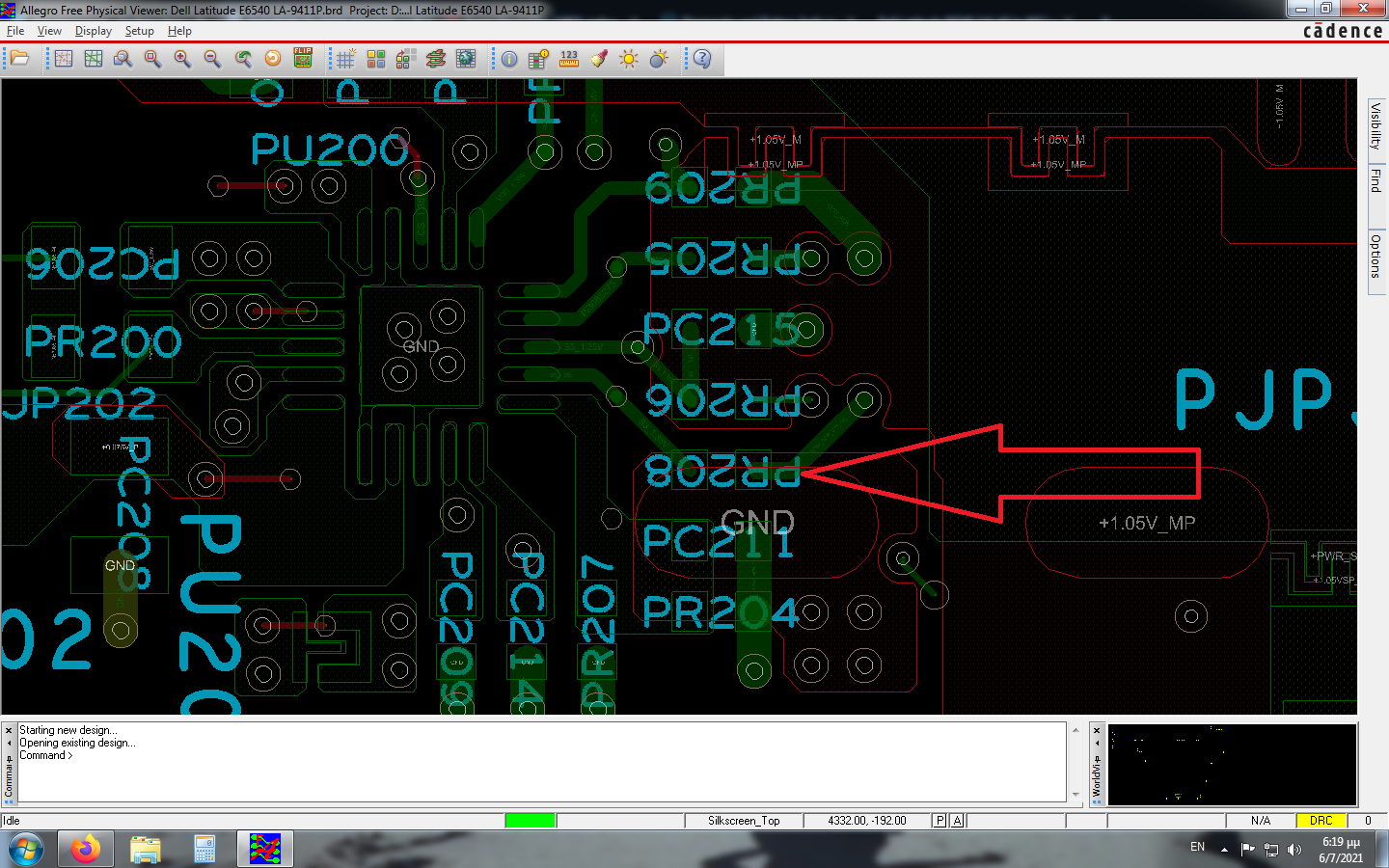
Task: Click command window scrollbar up arrow
Action: point(1076,730)
